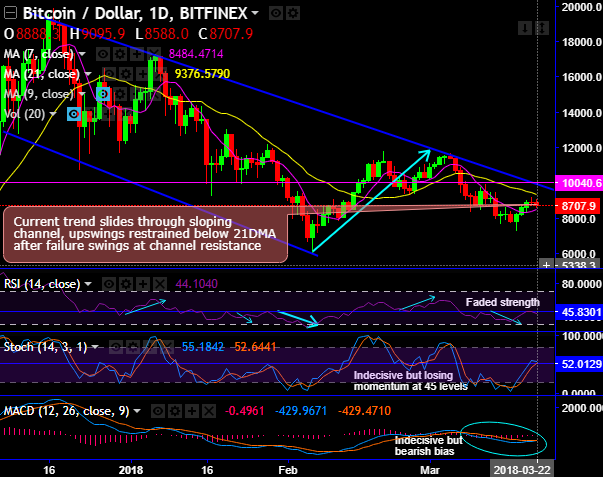Click the down-arrow pane icon at chart top right
Viewport: 603px width, 477px height.
[525, 28]
